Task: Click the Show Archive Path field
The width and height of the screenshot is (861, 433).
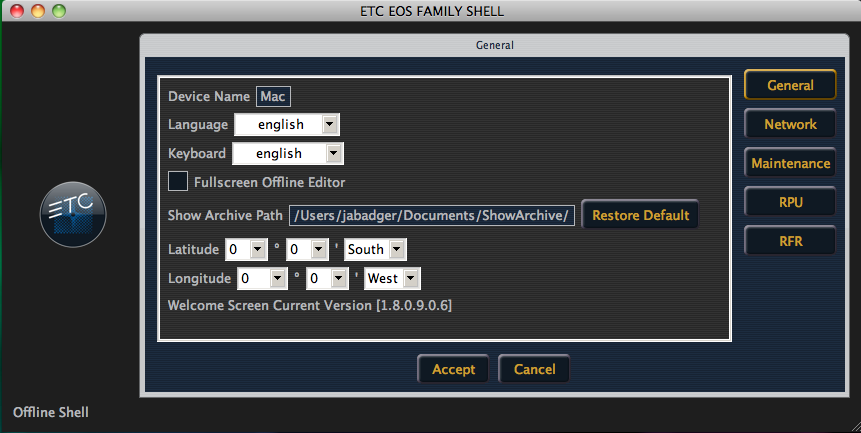Action: (432, 215)
